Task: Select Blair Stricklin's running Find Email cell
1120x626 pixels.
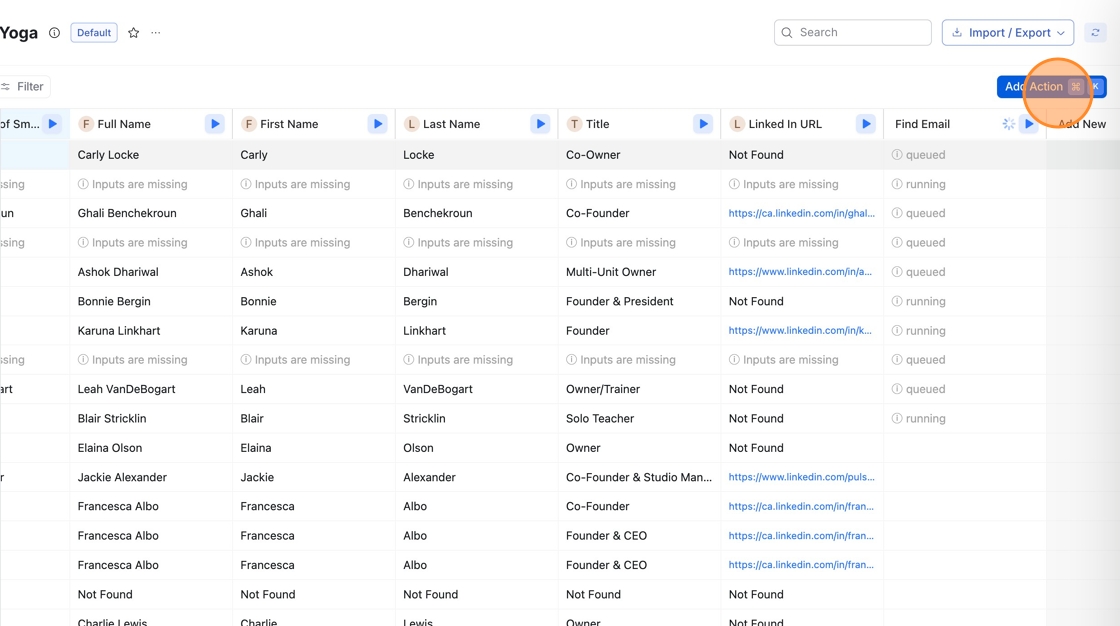Action: pos(965,418)
